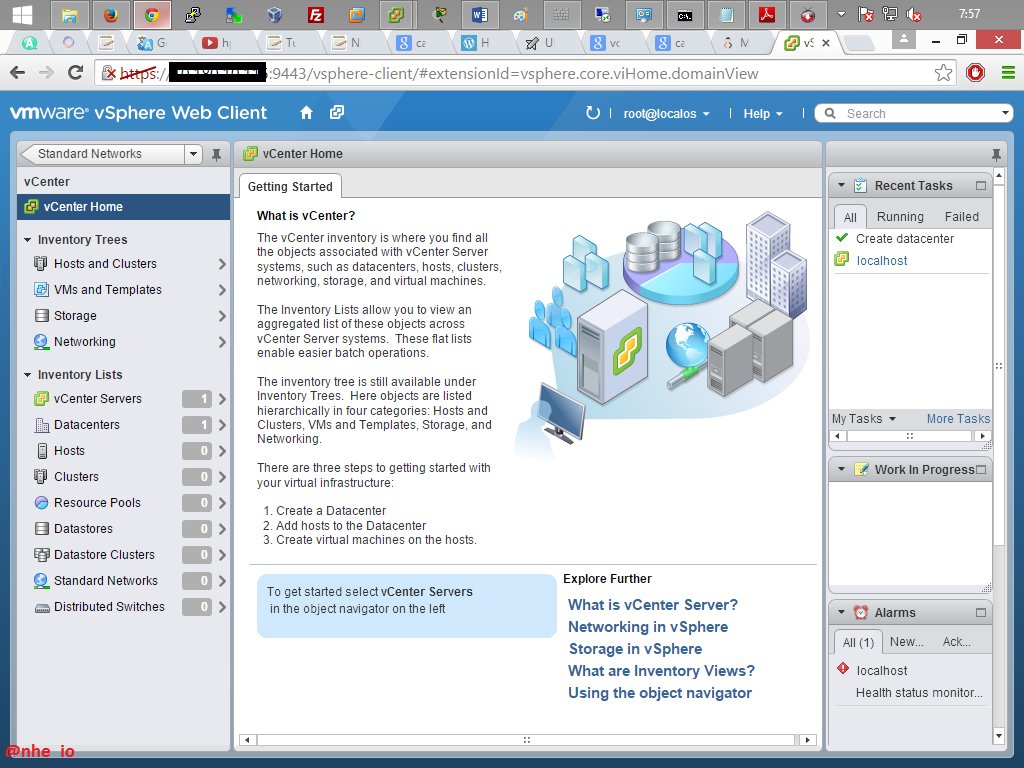Open the navigator history dropdown arrow
The width and height of the screenshot is (1024, 768).
click(x=193, y=154)
